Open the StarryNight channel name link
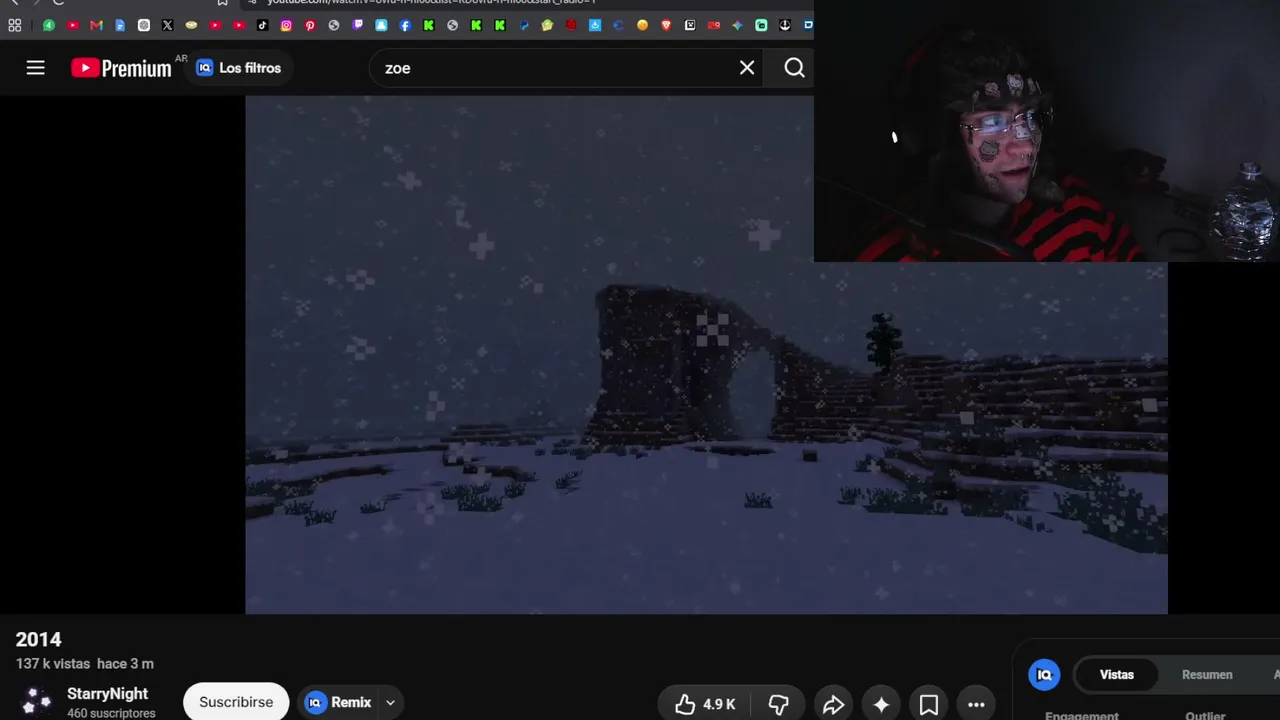This screenshot has height=720, width=1280. [x=108, y=694]
